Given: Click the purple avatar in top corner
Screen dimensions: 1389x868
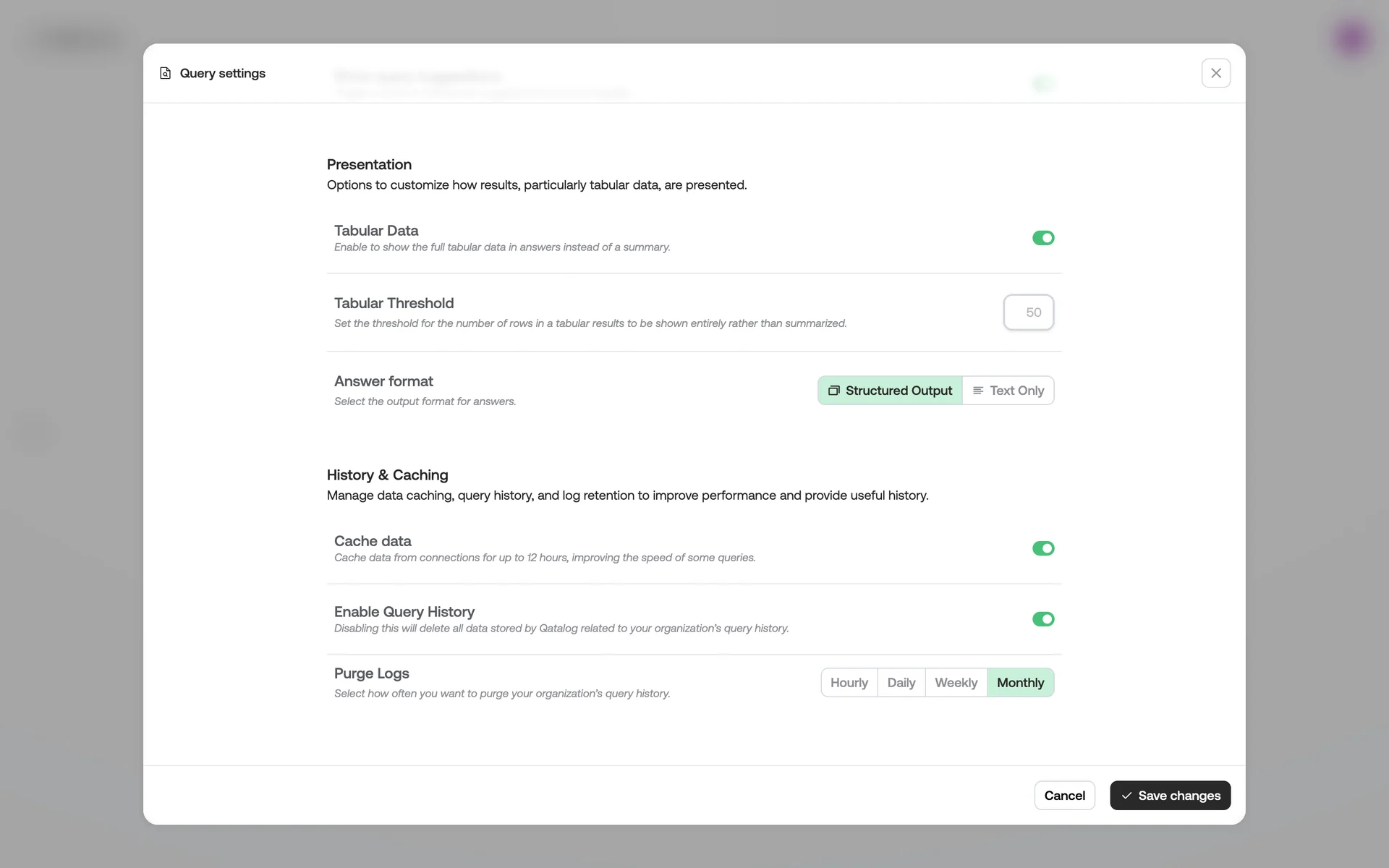Looking at the screenshot, I should [x=1351, y=38].
